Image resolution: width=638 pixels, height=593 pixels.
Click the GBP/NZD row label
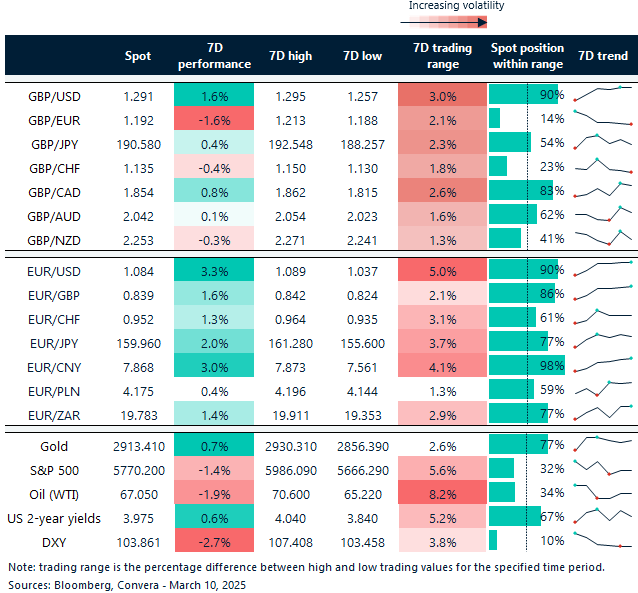[54, 241]
